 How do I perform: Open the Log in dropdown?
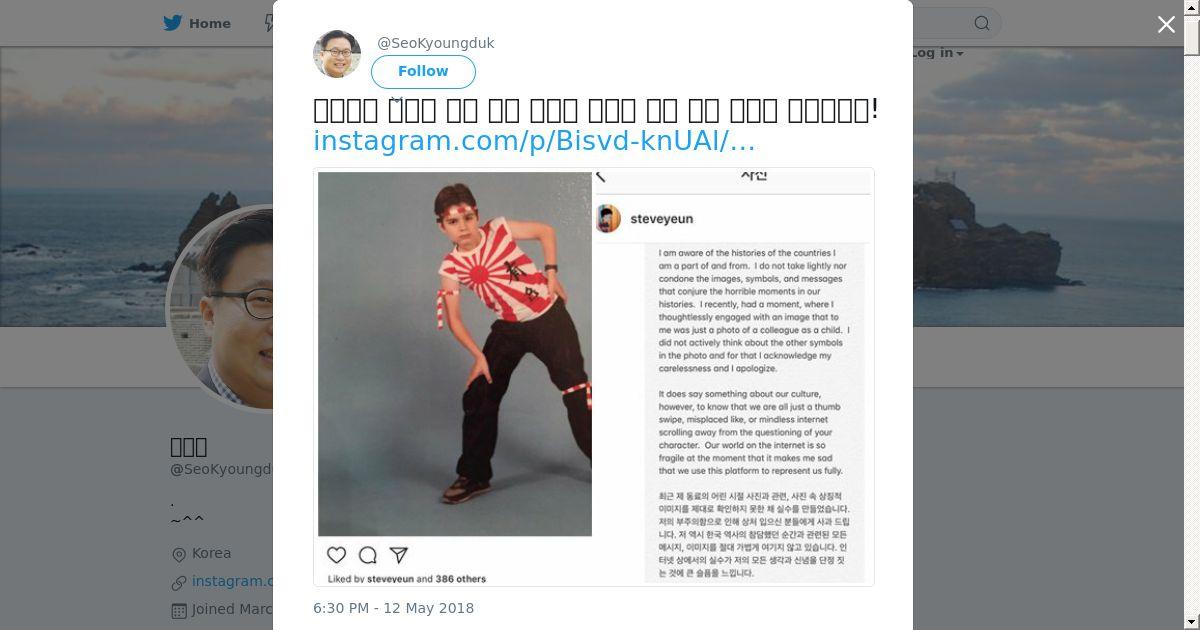(x=936, y=53)
